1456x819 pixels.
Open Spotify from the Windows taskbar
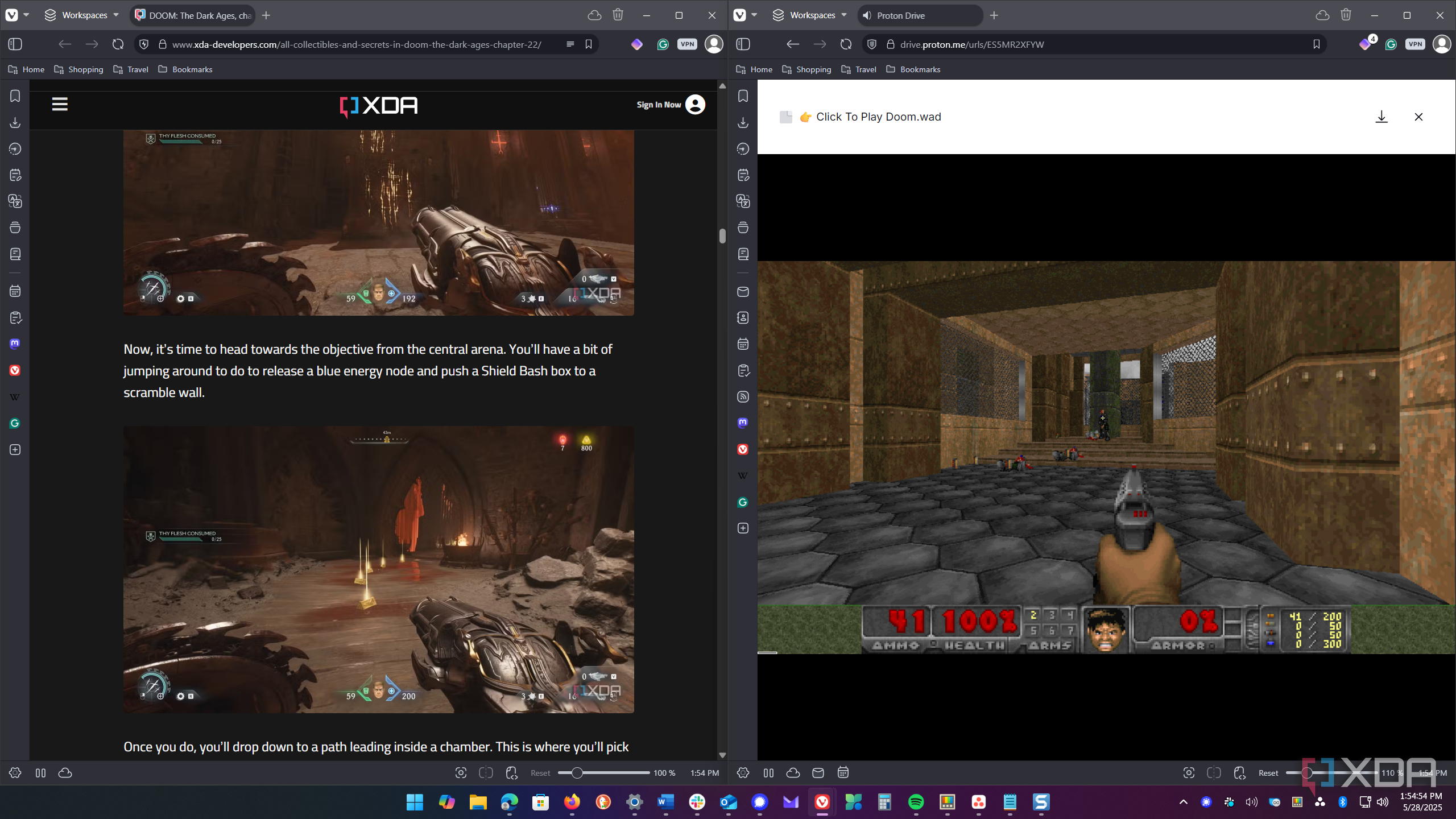click(916, 802)
